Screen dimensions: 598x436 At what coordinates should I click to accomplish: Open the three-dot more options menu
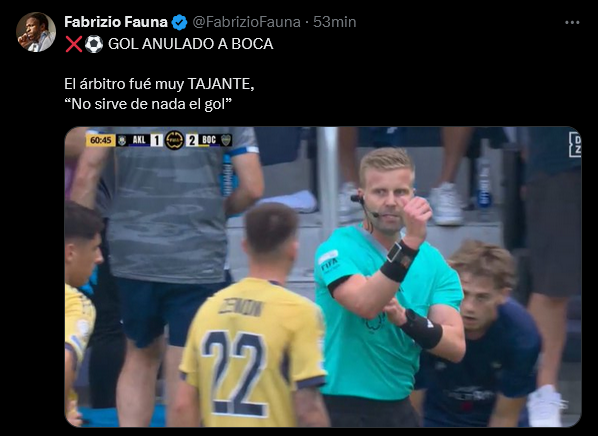tap(572, 23)
